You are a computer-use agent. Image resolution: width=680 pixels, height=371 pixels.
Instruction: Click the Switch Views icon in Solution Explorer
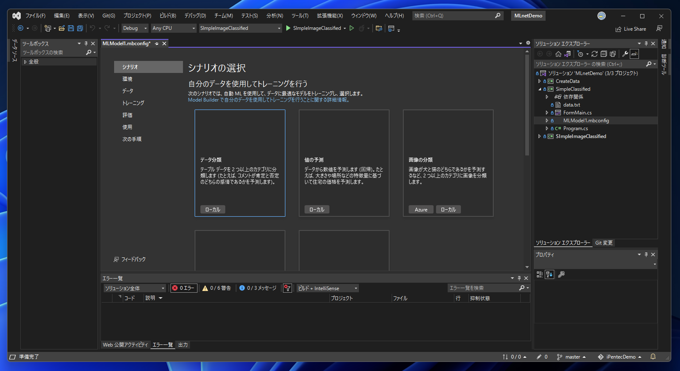(567, 54)
